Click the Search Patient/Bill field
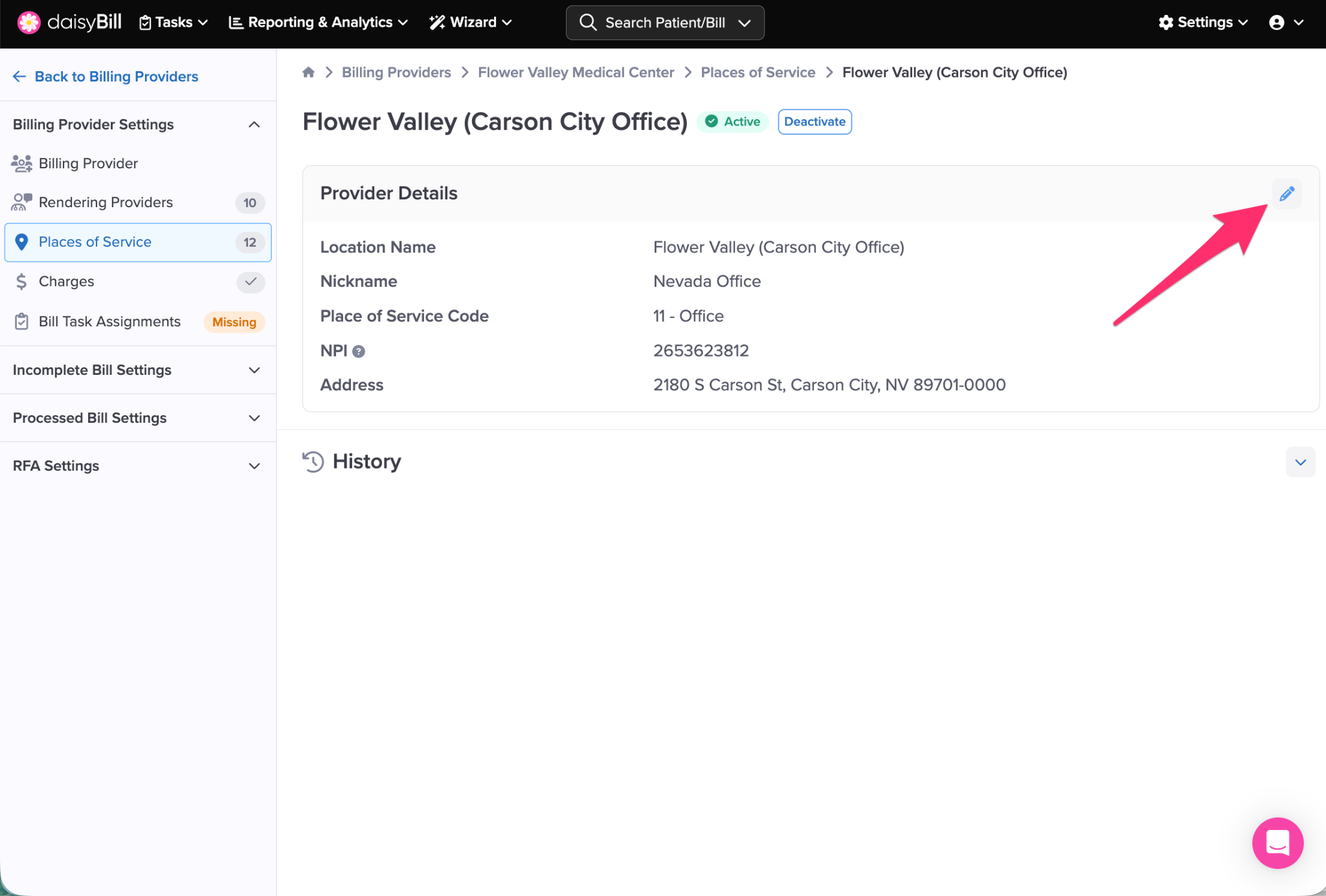Viewport: 1326px width, 896px height. click(664, 23)
